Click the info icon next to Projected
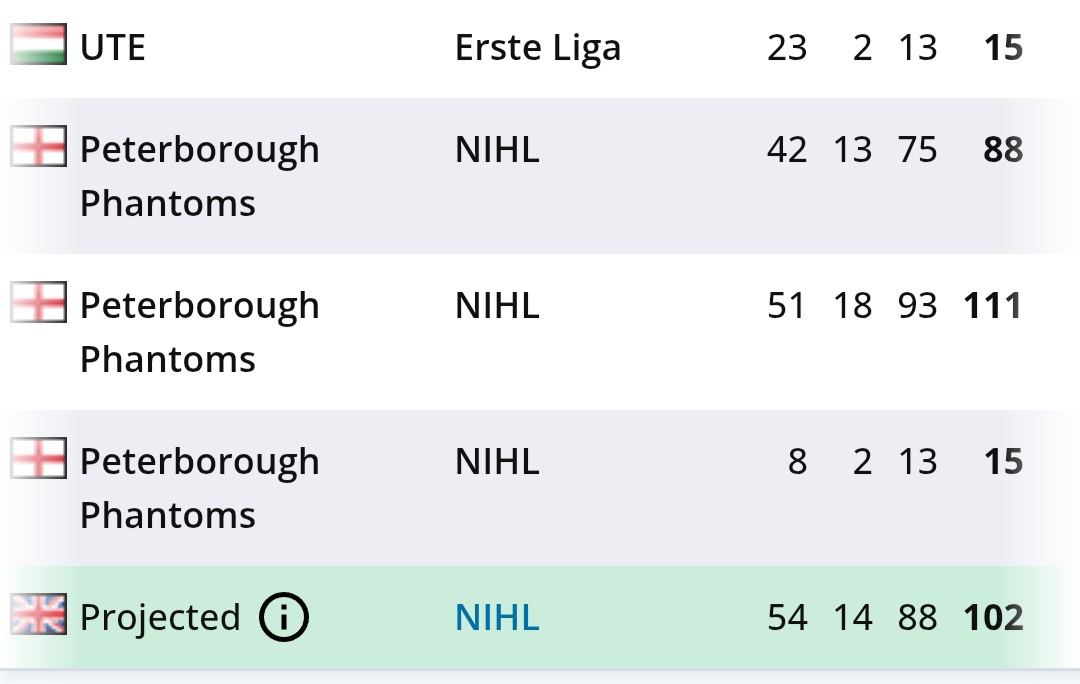 pos(284,617)
